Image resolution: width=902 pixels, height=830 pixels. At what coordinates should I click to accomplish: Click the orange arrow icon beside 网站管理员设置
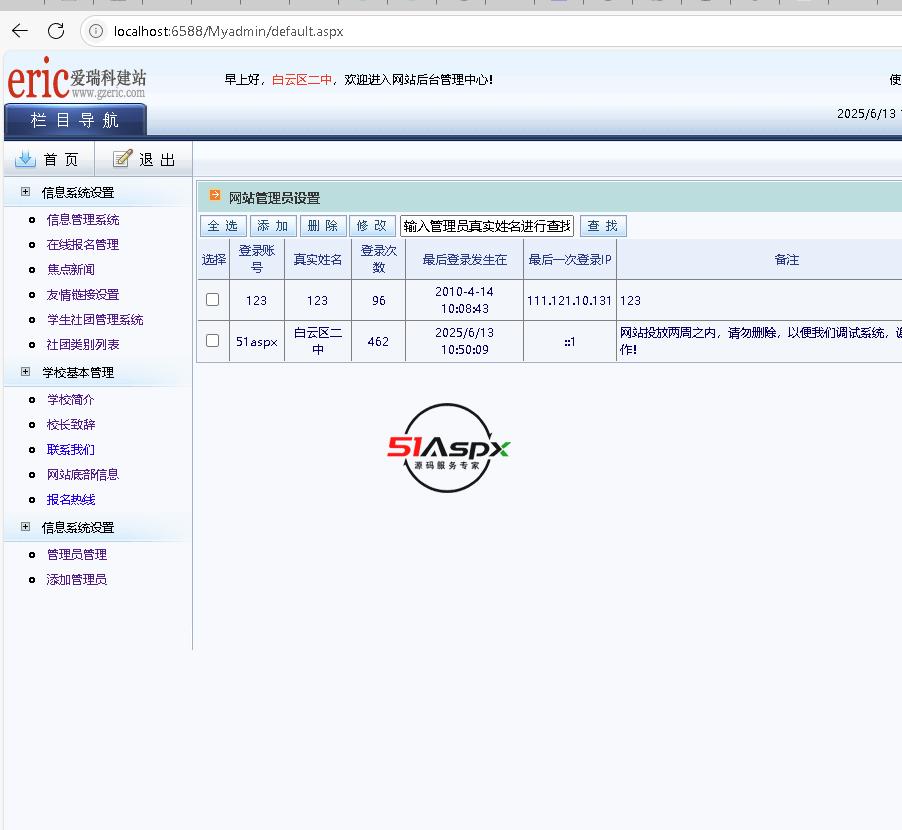(x=215, y=196)
